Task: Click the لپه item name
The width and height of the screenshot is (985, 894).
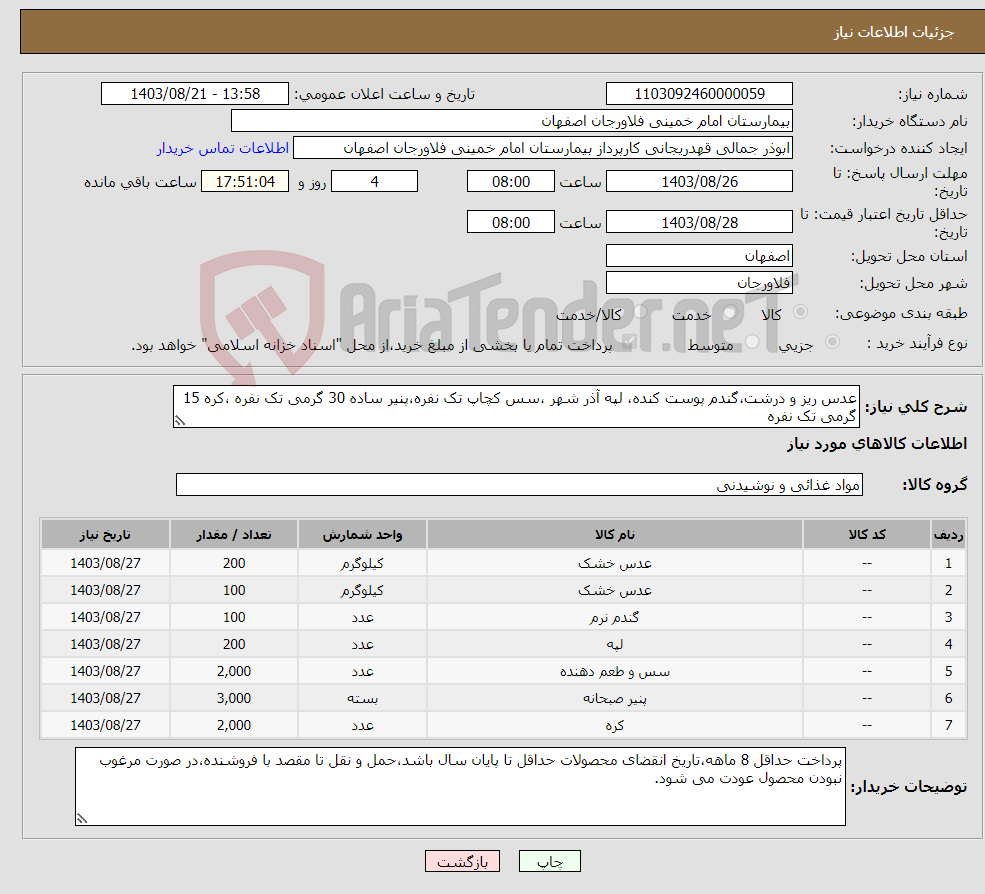Action: click(614, 645)
